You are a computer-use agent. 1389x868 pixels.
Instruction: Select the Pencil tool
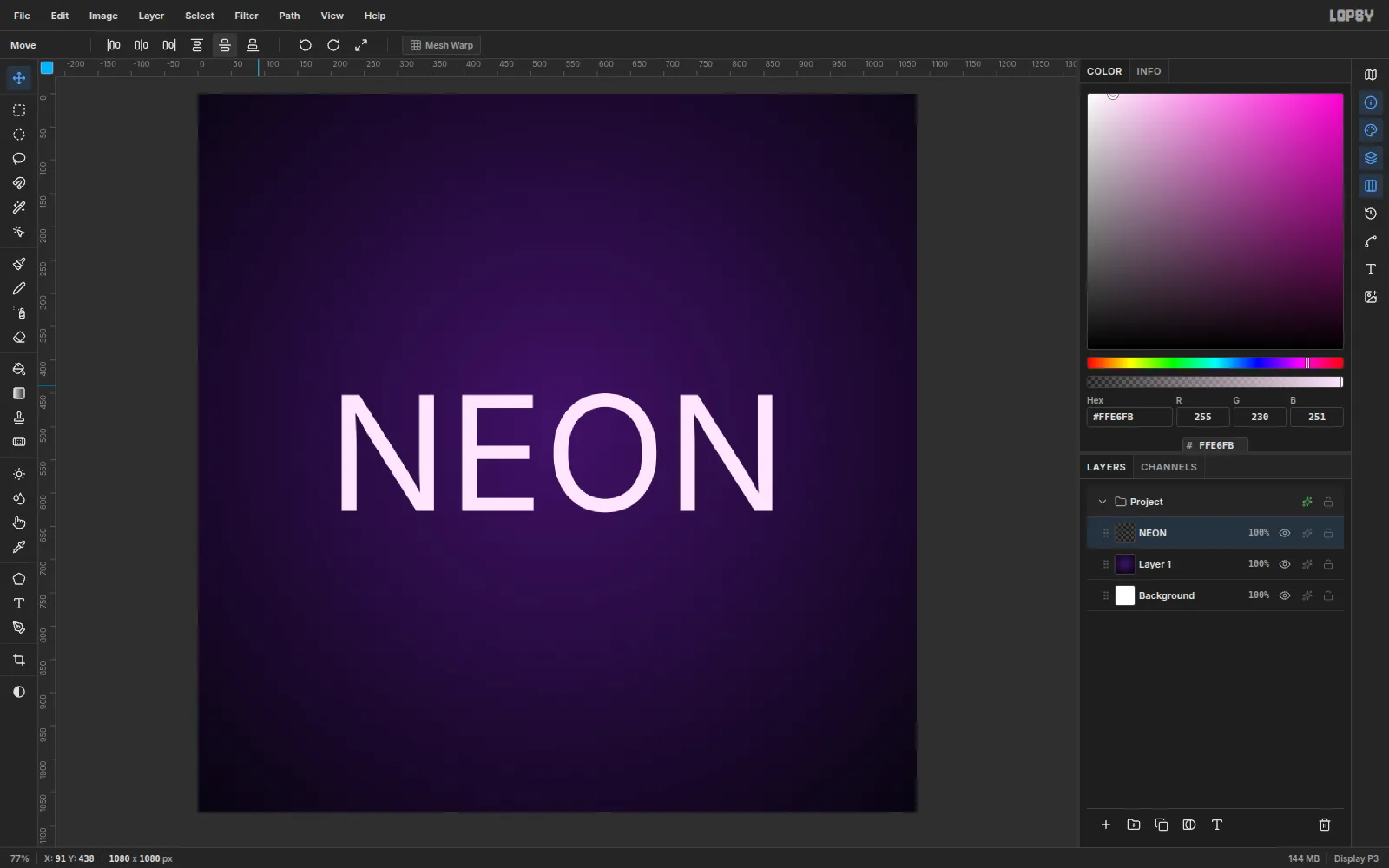19,288
